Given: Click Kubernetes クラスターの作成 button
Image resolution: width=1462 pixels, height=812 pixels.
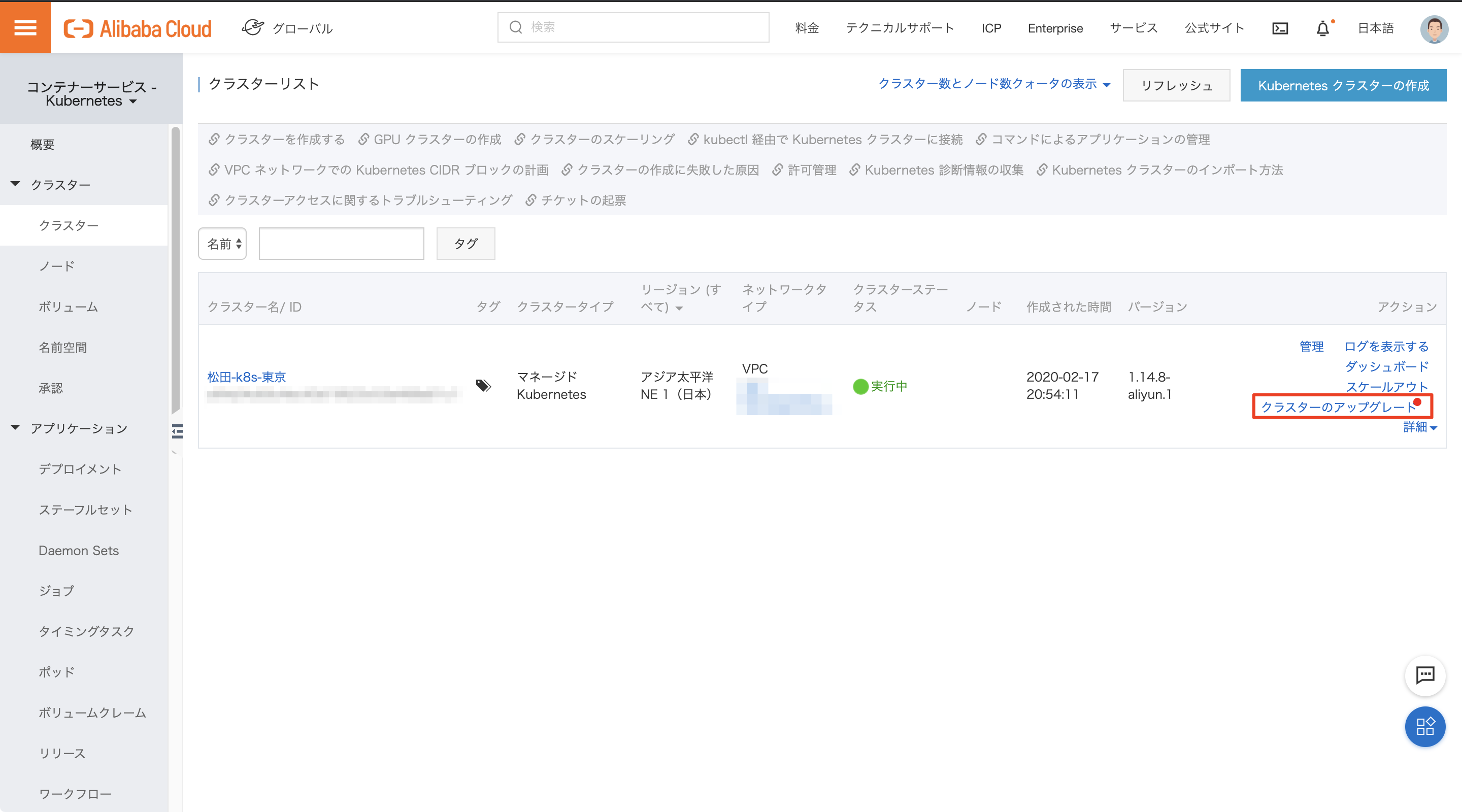Looking at the screenshot, I should click(1343, 86).
